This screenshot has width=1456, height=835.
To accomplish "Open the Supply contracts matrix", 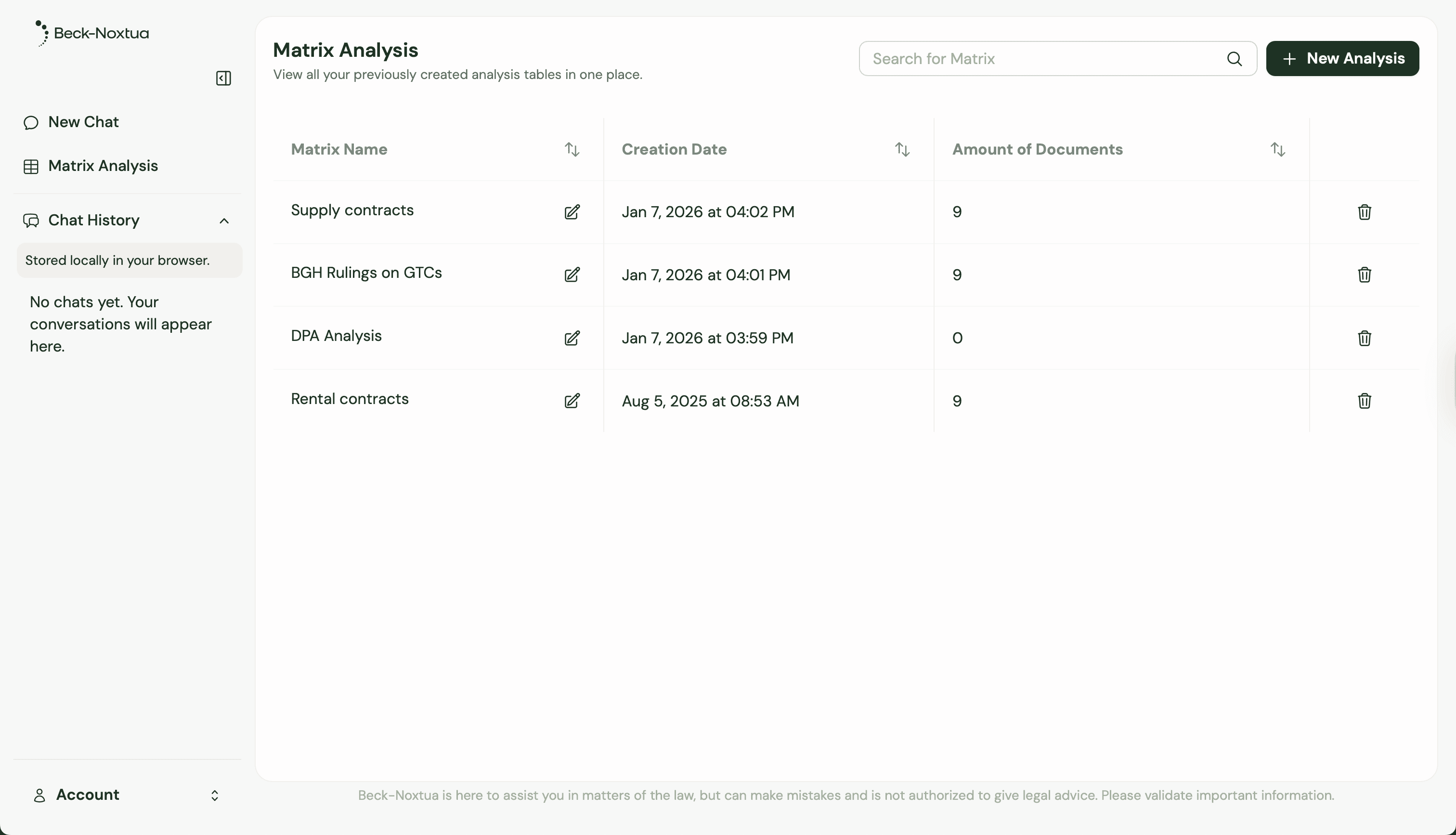I will click(x=352, y=210).
